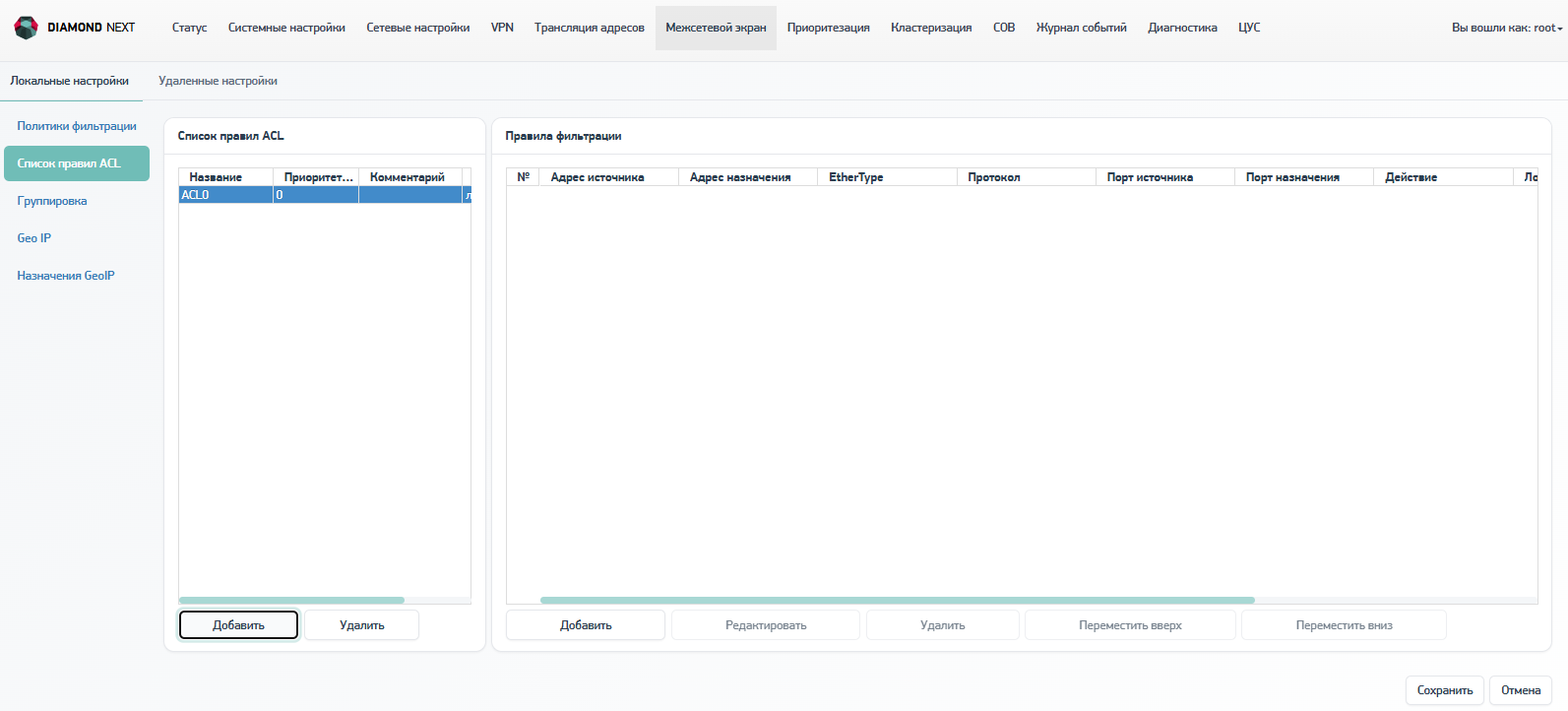Open the Приоритезация section
This screenshot has width=1568, height=711.
(829, 28)
